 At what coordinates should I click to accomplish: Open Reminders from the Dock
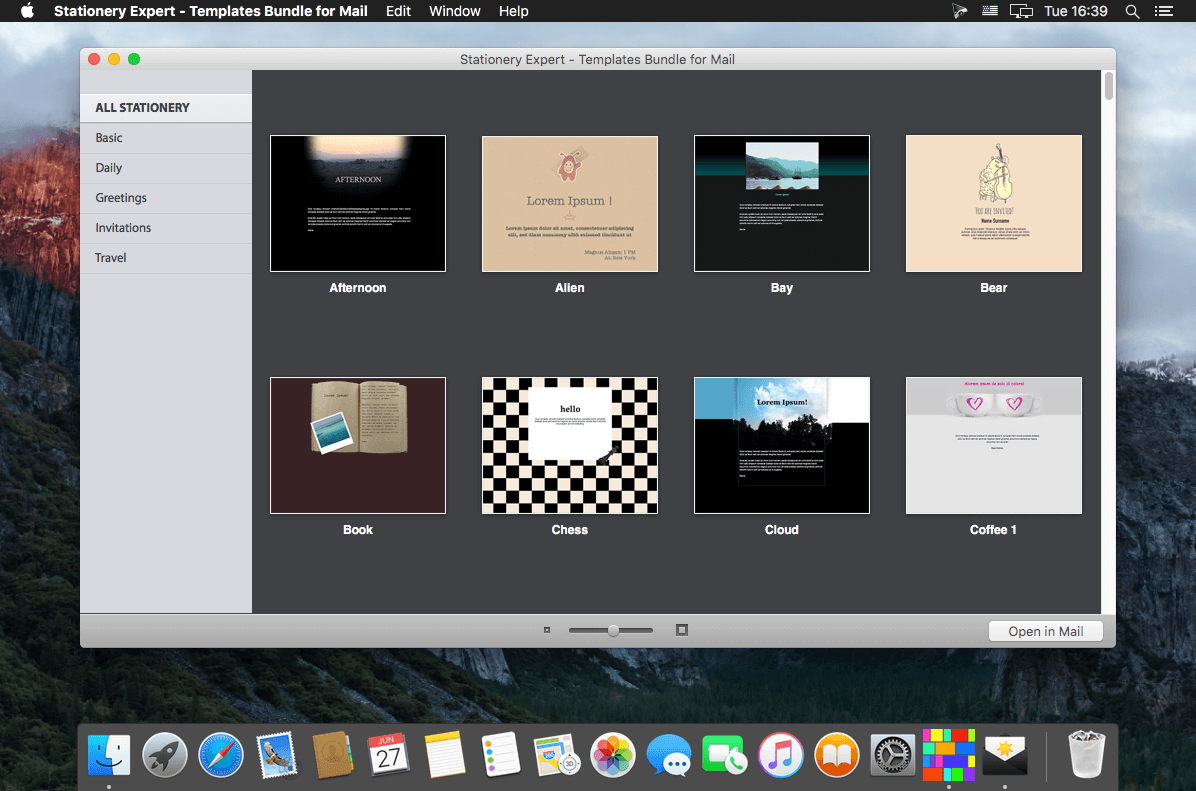point(500,755)
